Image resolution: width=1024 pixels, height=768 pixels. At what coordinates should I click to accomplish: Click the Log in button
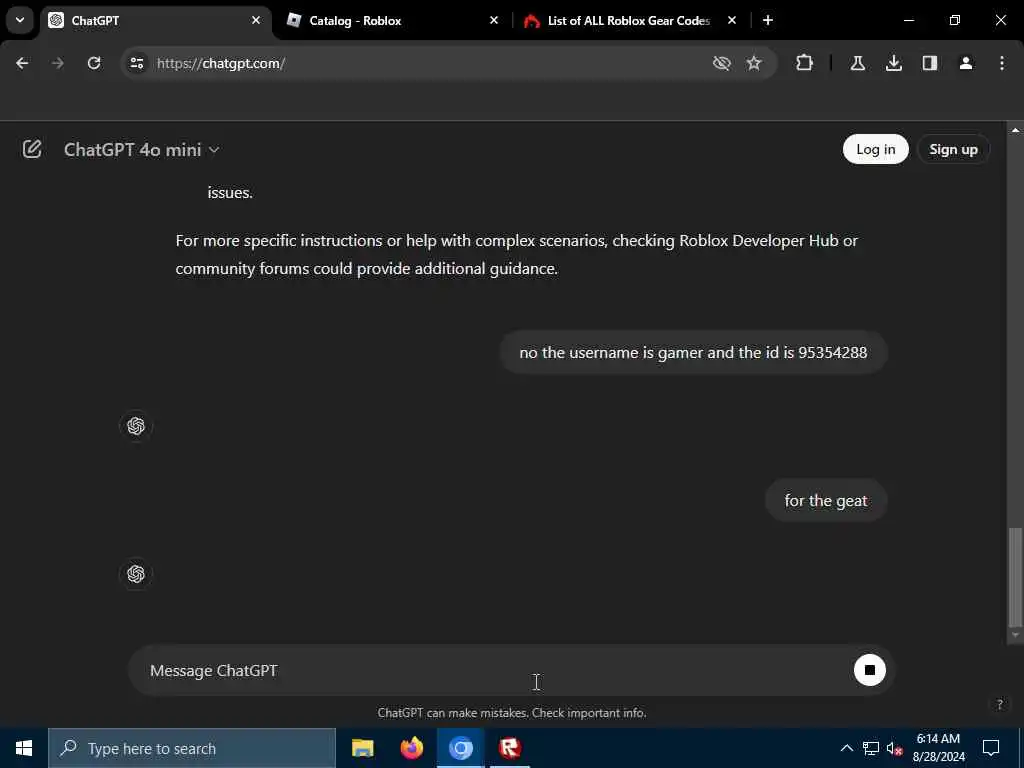(x=875, y=150)
